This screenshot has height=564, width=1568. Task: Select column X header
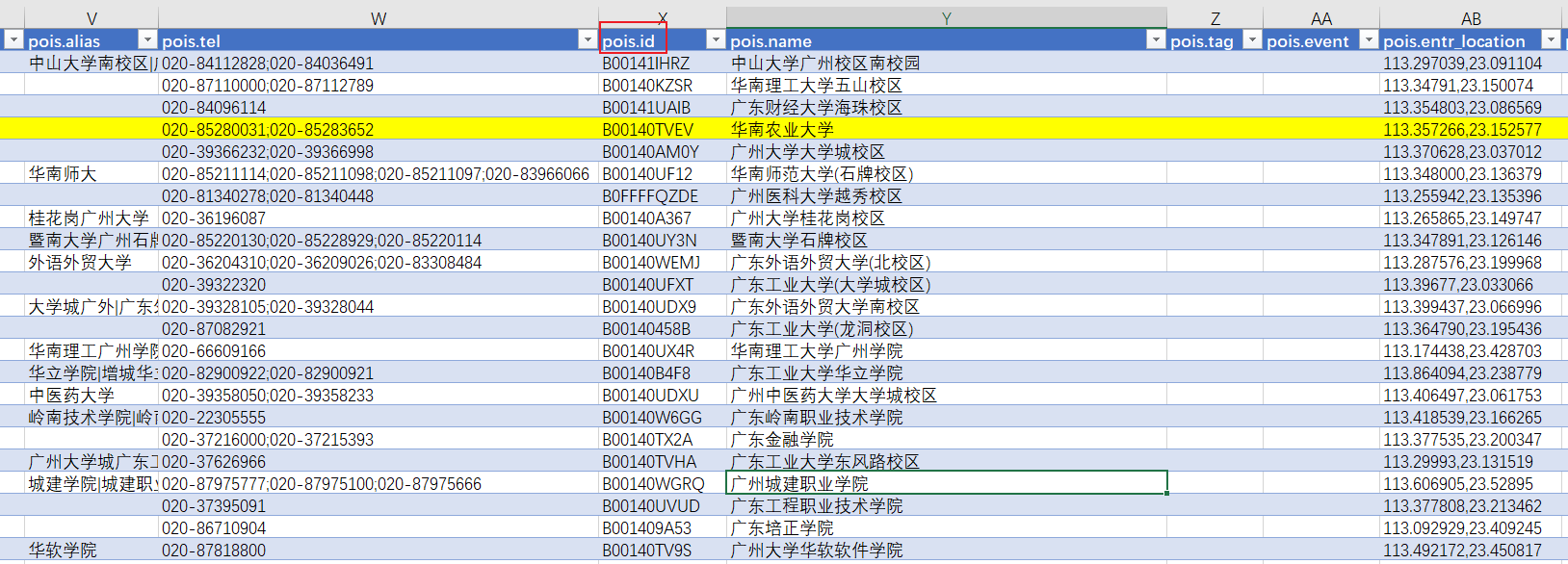663,18
